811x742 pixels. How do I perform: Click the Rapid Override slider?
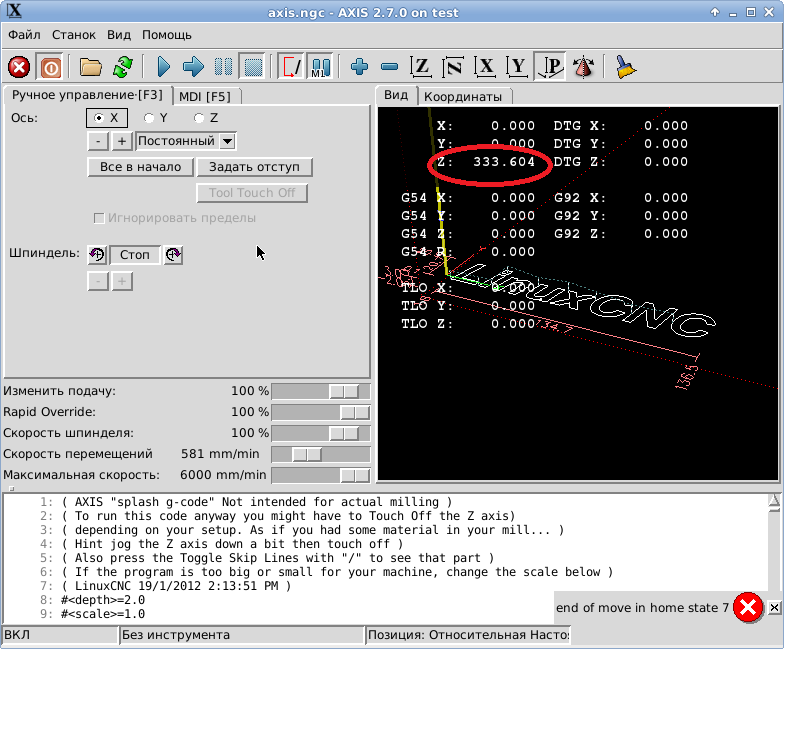tap(321, 412)
